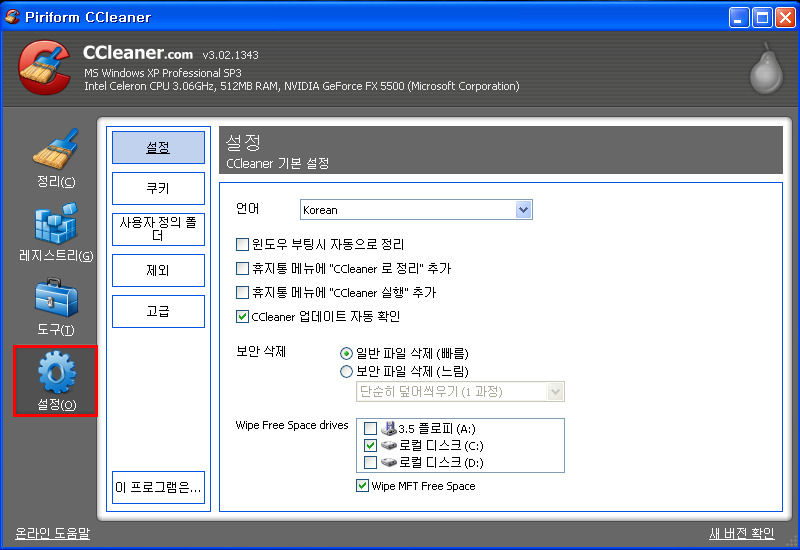This screenshot has height=550, width=800.
Task: Open the 정리 cleaner section
Action: click(56, 159)
